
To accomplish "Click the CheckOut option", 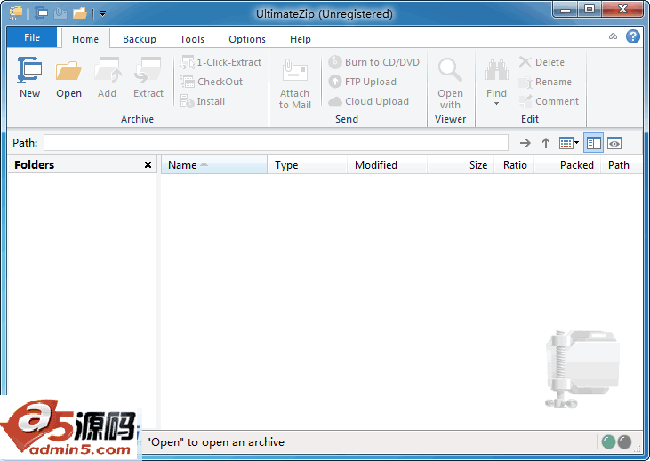I will pyautogui.click(x=212, y=82).
